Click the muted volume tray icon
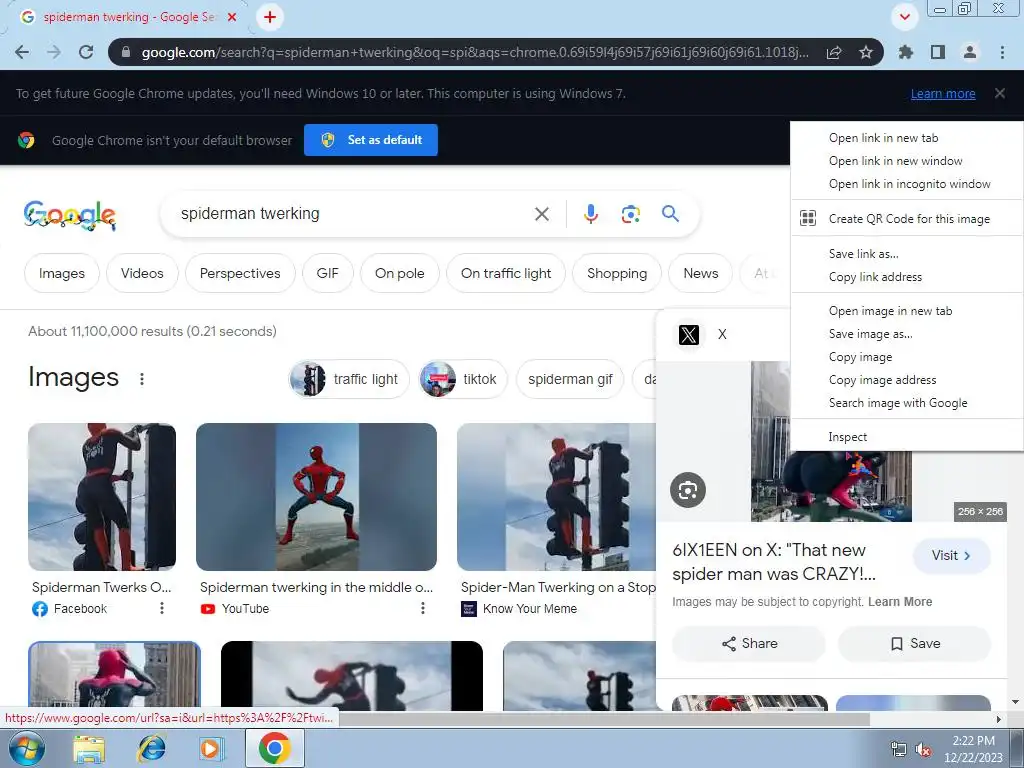The height and width of the screenshot is (768, 1024). (923, 749)
